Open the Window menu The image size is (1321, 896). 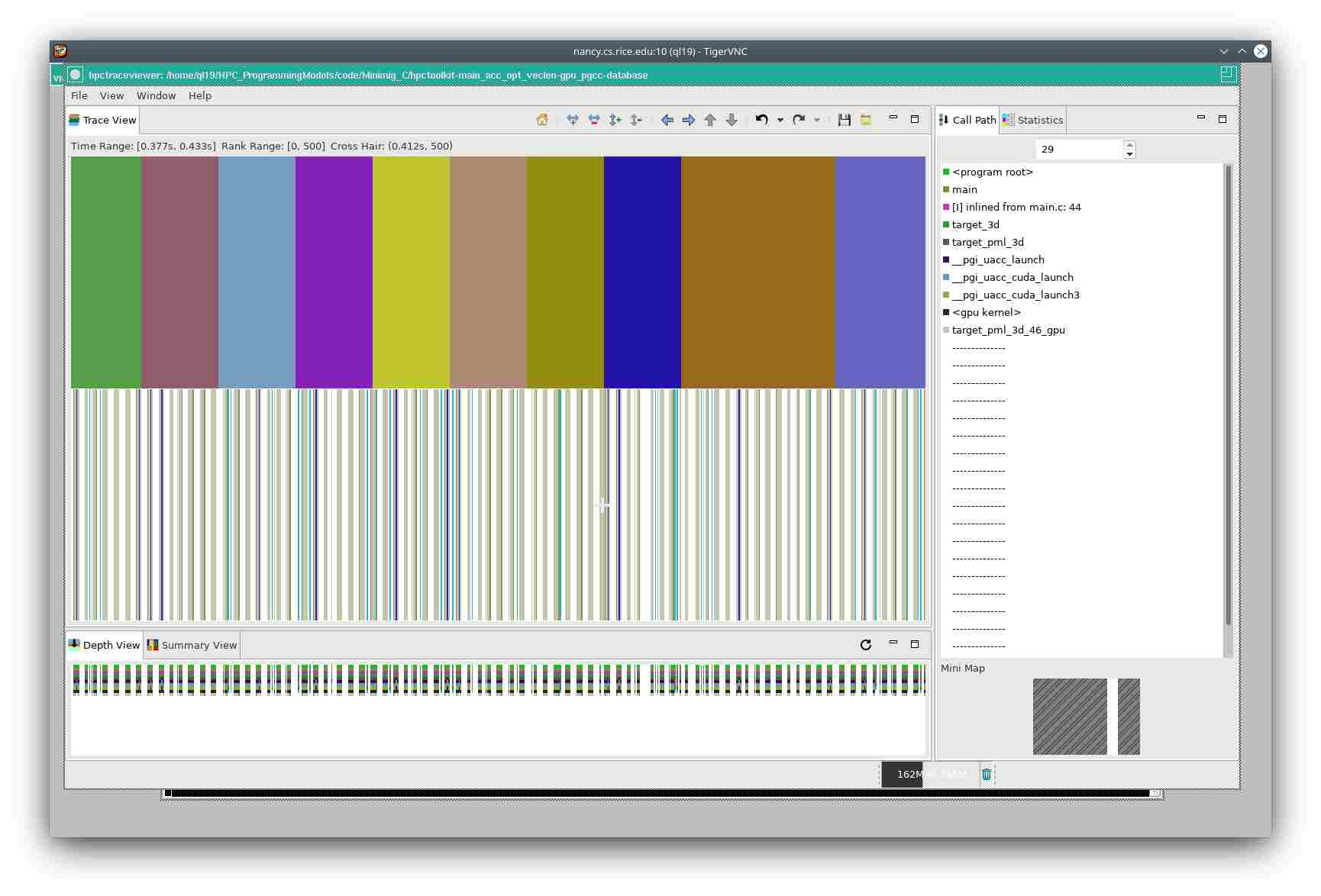point(156,95)
